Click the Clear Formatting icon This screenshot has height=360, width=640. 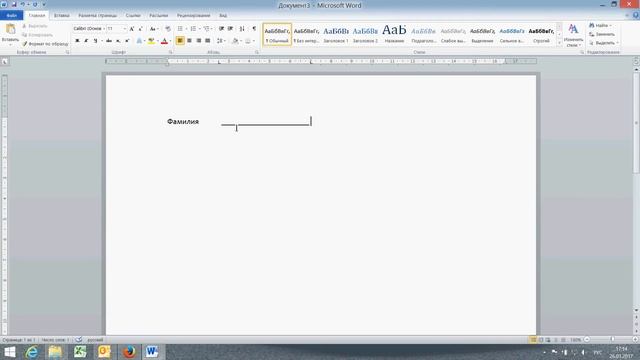(x=168, y=29)
